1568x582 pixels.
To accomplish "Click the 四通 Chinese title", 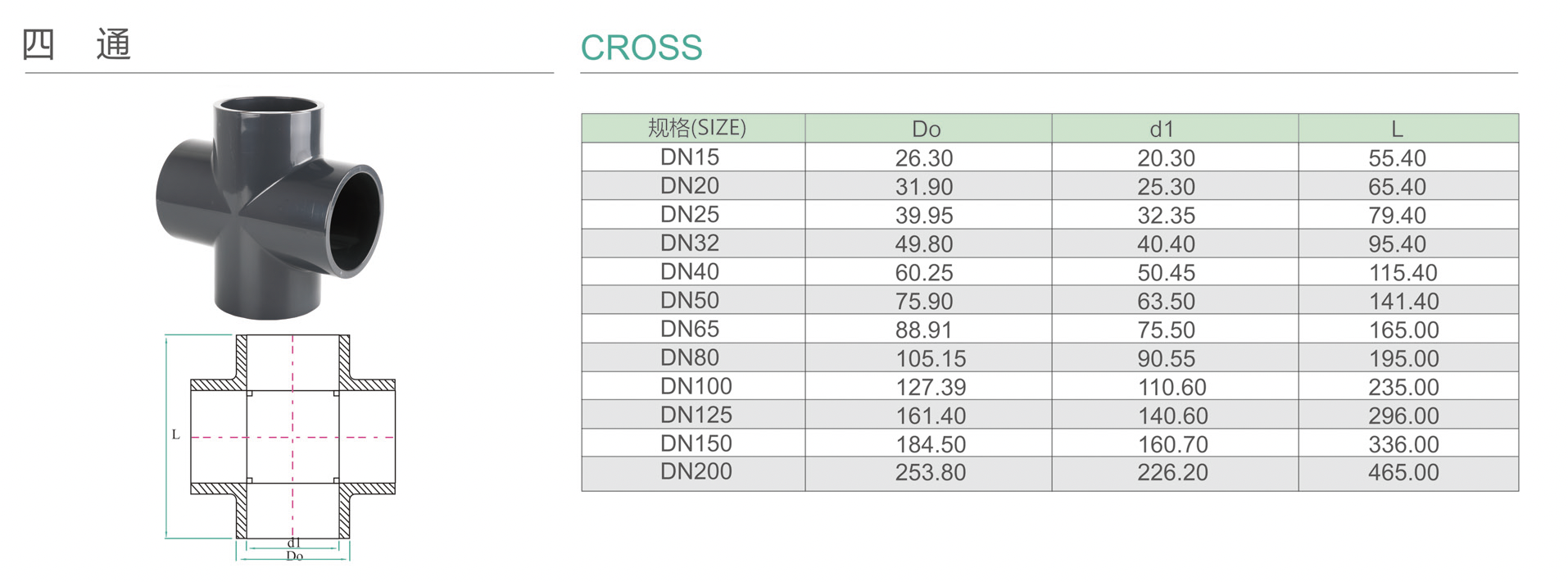I will pyautogui.click(x=76, y=44).
